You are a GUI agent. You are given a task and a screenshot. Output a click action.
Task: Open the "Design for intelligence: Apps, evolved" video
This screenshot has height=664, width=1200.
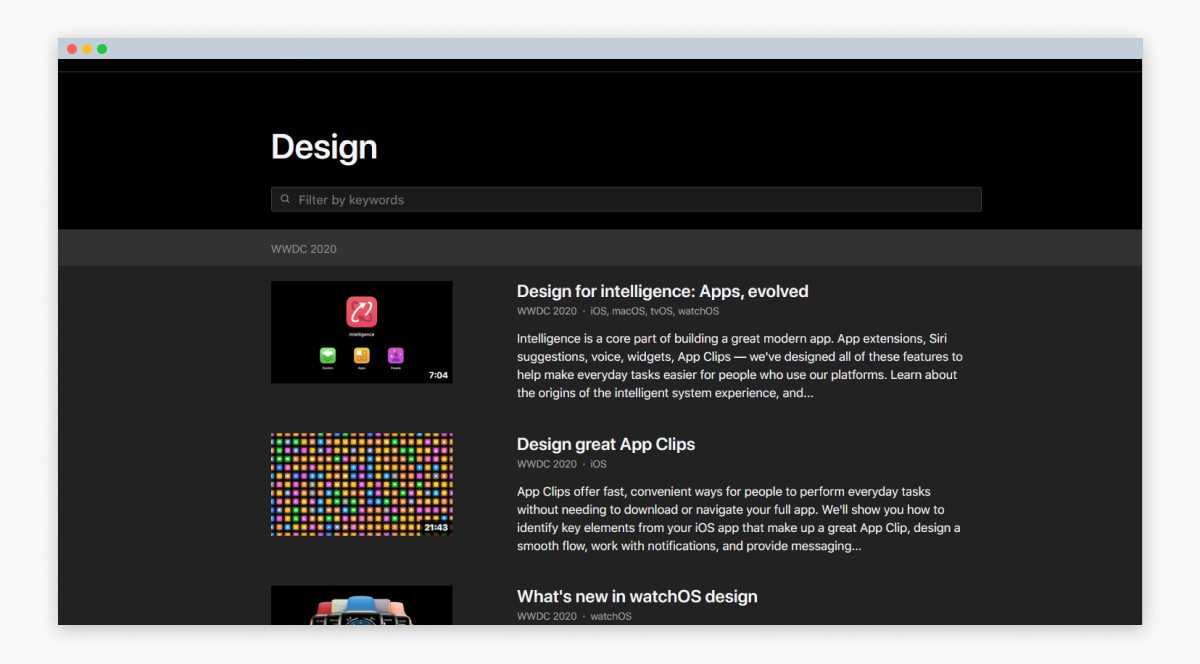coord(662,291)
